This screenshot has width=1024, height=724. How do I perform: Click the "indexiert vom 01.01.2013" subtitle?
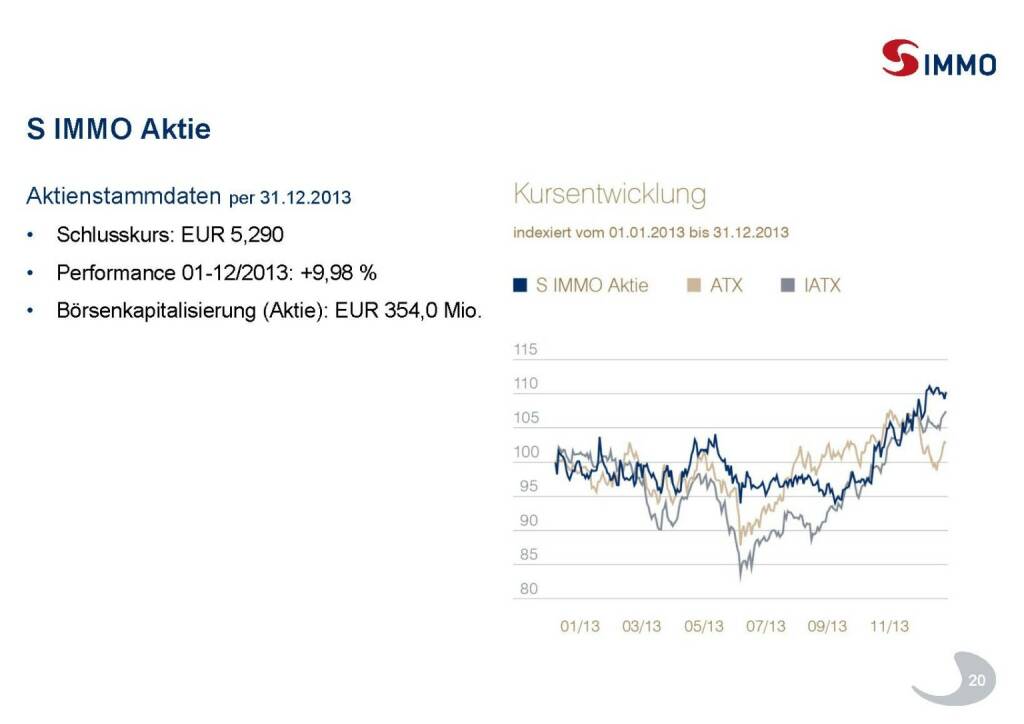click(650, 233)
